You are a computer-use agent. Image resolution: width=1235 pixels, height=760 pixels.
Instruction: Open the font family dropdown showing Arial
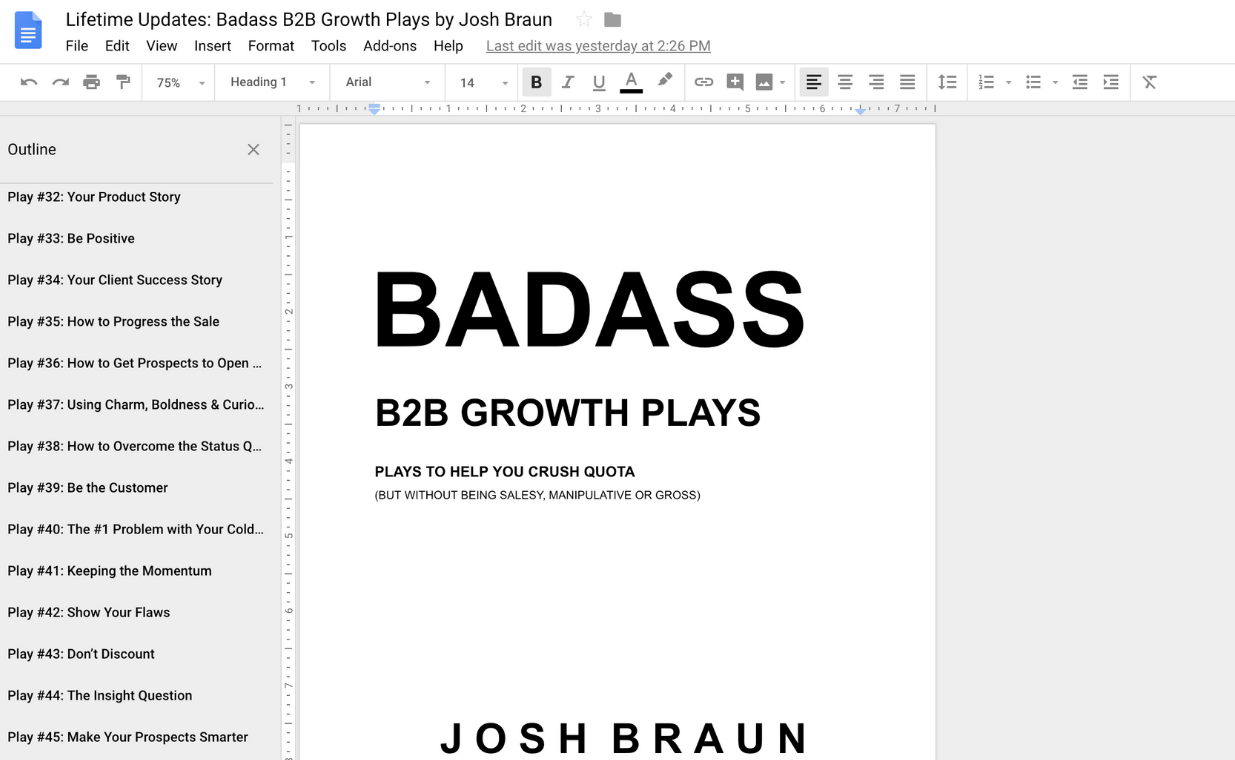386,81
